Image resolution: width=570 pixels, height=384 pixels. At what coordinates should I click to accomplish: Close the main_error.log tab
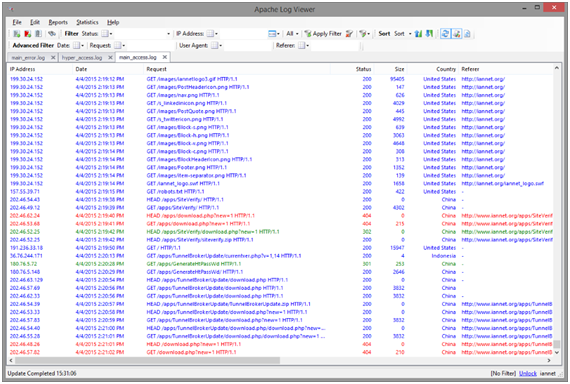click(x=53, y=57)
